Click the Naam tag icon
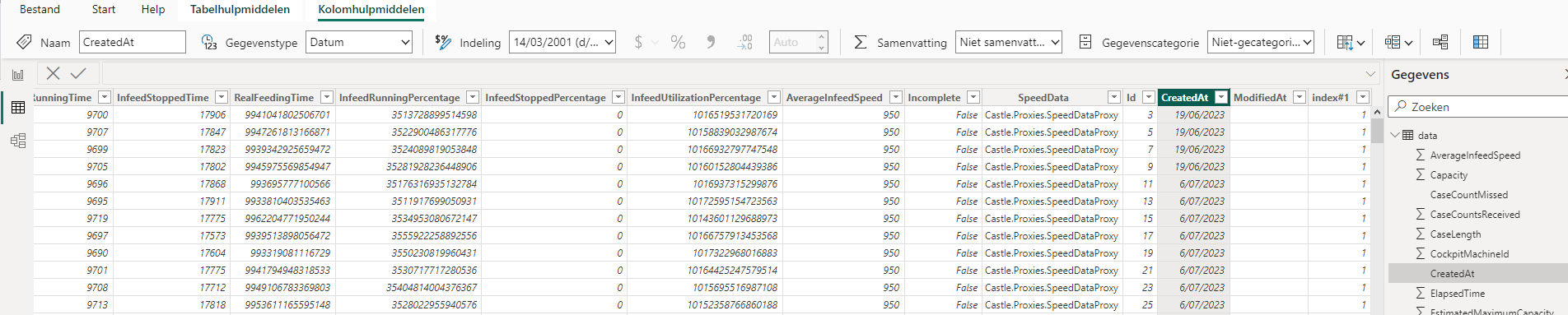 [x=25, y=42]
